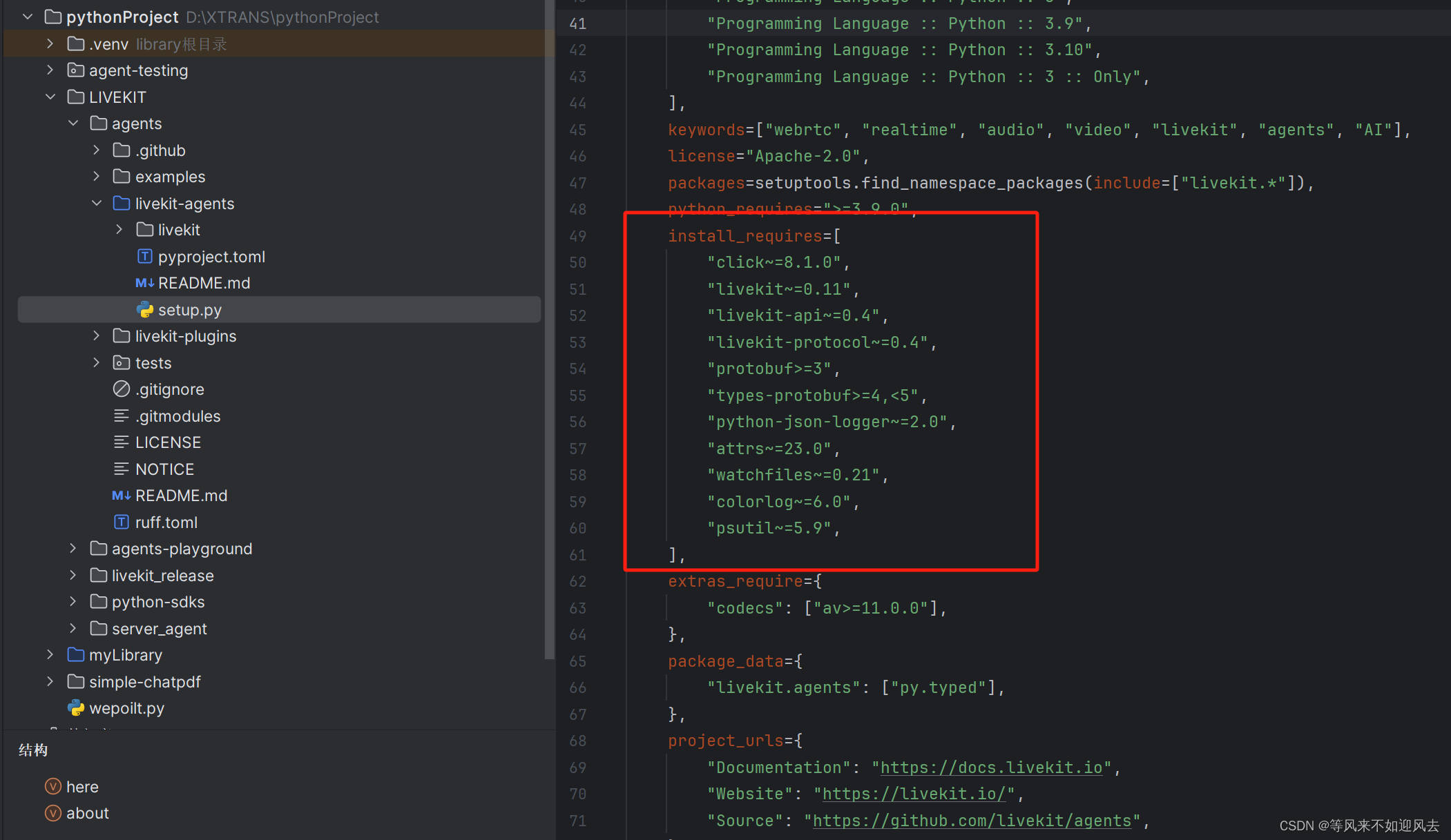Expand the .venv library root folder

50,44
